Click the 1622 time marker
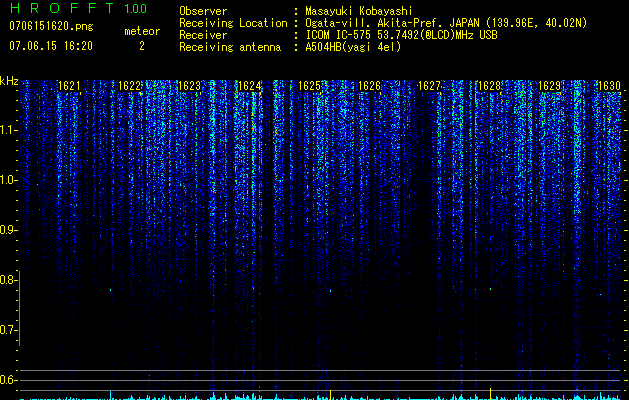The height and width of the screenshot is (400, 629). 129,86
